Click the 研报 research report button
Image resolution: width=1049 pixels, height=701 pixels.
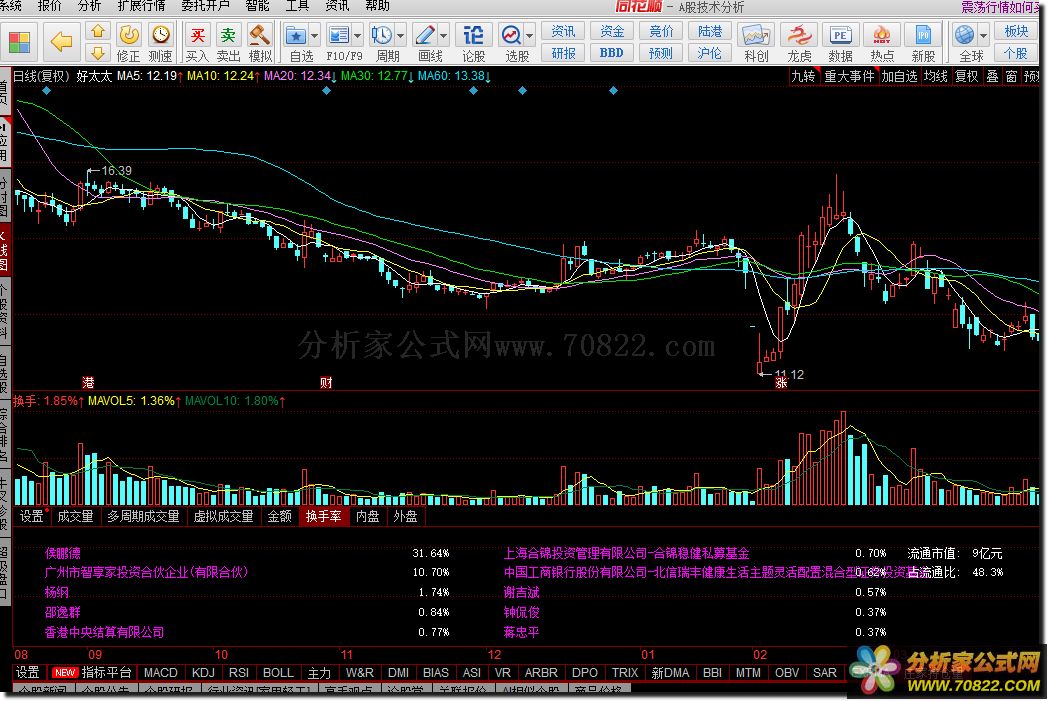click(x=563, y=53)
